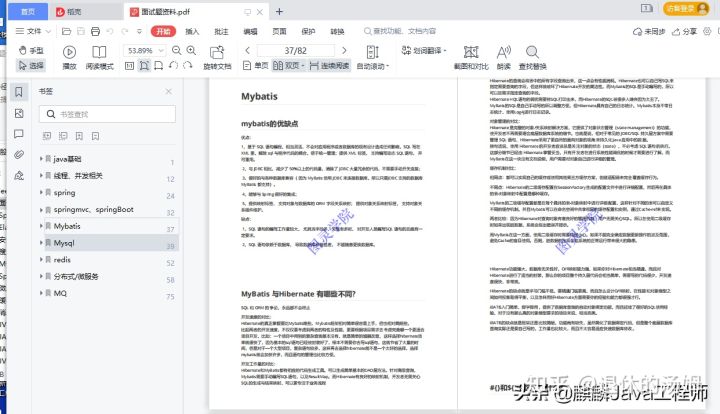Switch to Single page (单页) view
Screen dimensions: 720x414
pos(255,66)
